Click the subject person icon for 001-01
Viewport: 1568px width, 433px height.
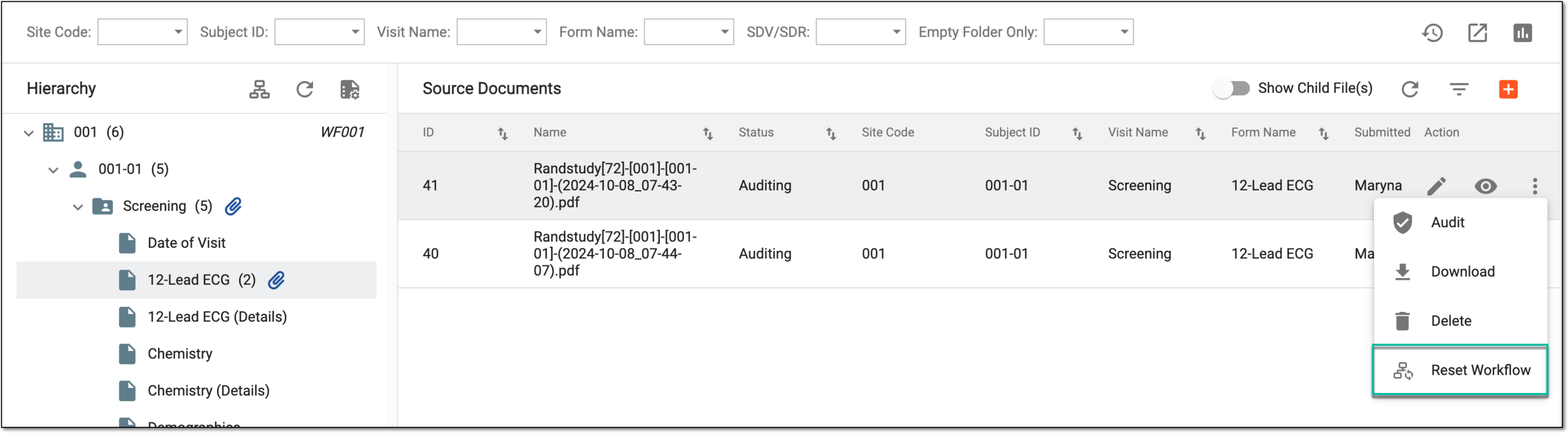(78, 169)
